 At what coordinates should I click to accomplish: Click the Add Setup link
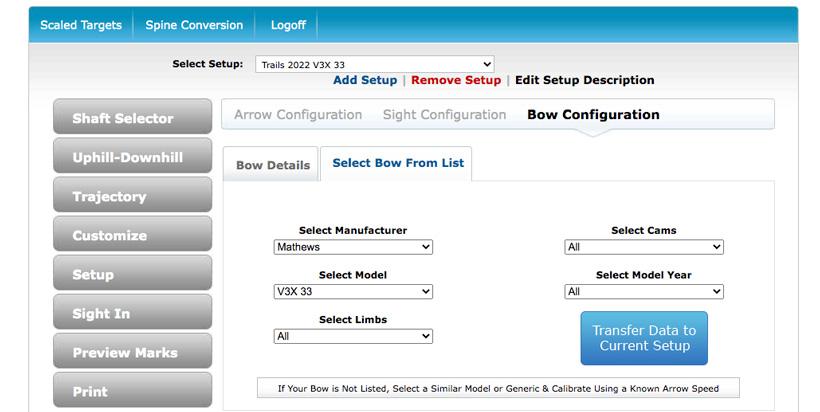pyautogui.click(x=365, y=80)
